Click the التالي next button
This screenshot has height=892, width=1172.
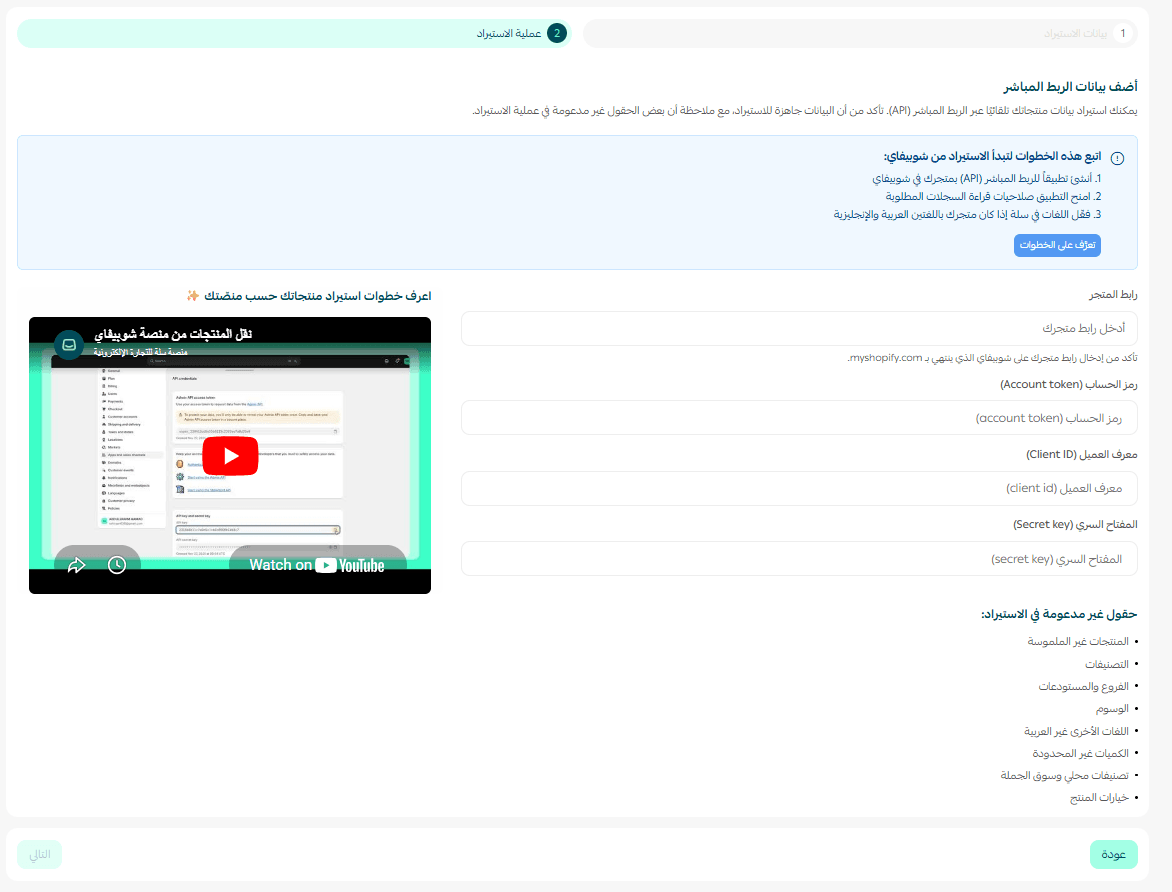[x=40, y=855]
